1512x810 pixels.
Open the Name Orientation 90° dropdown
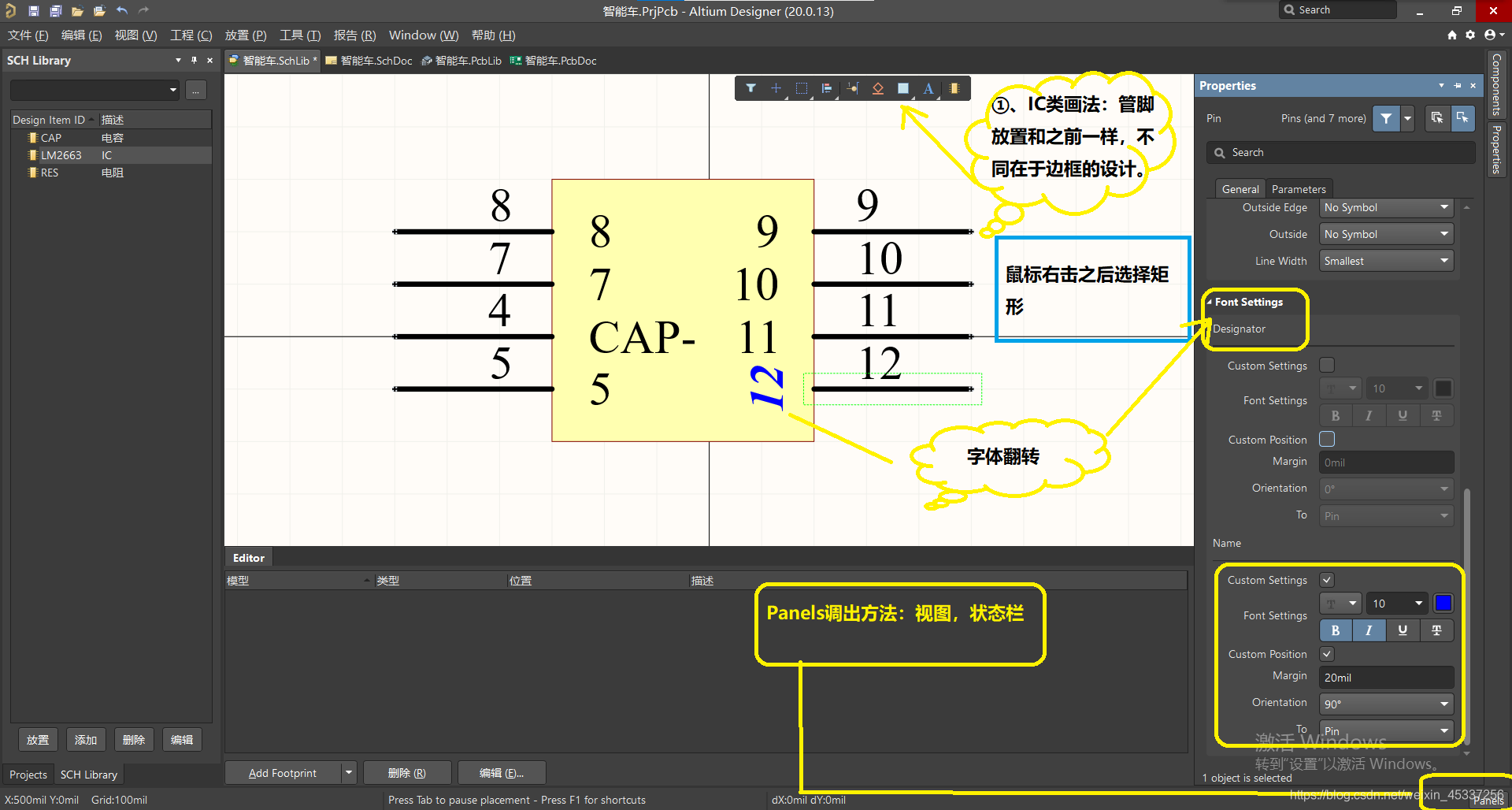click(x=1386, y=704)
